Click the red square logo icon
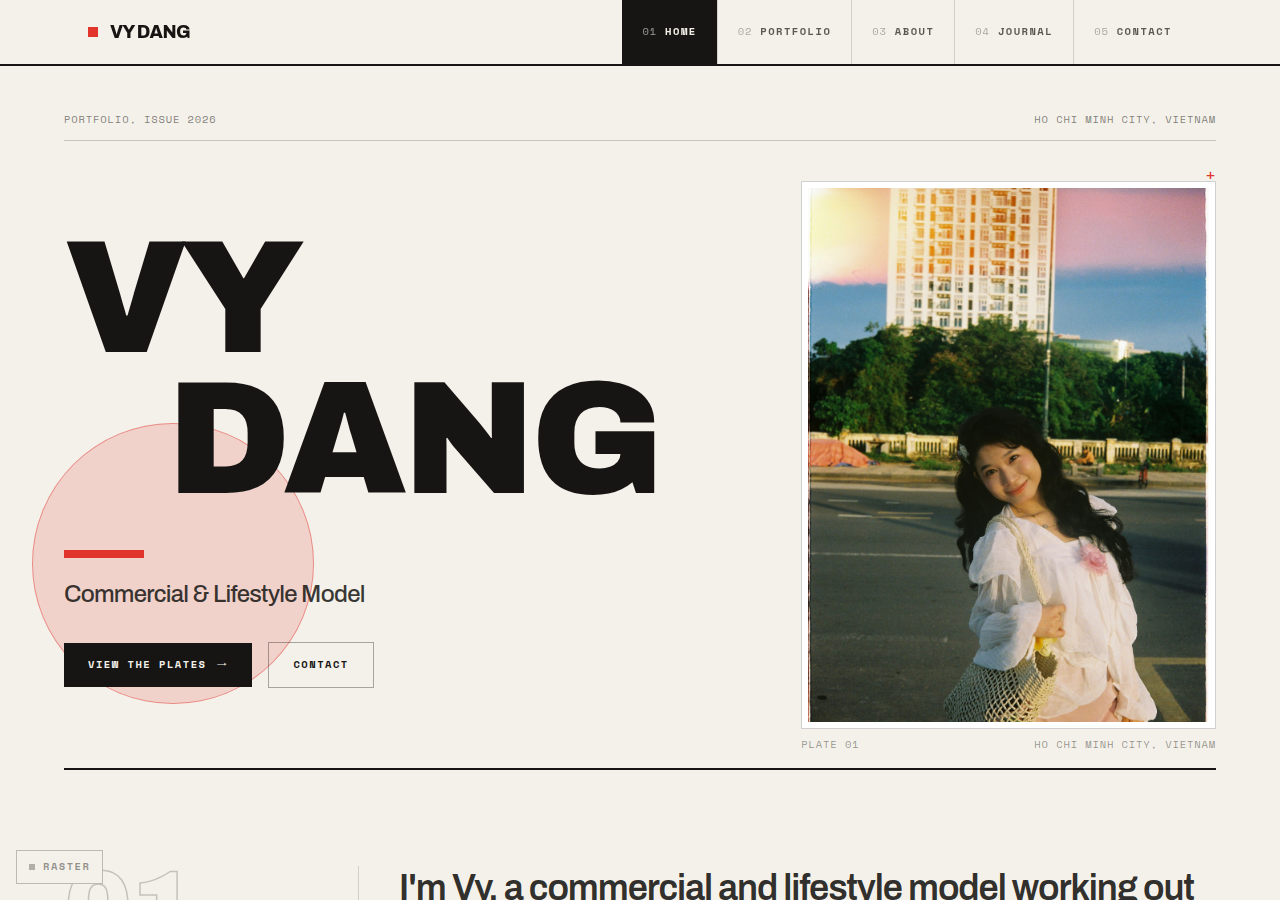 (93, 32)
